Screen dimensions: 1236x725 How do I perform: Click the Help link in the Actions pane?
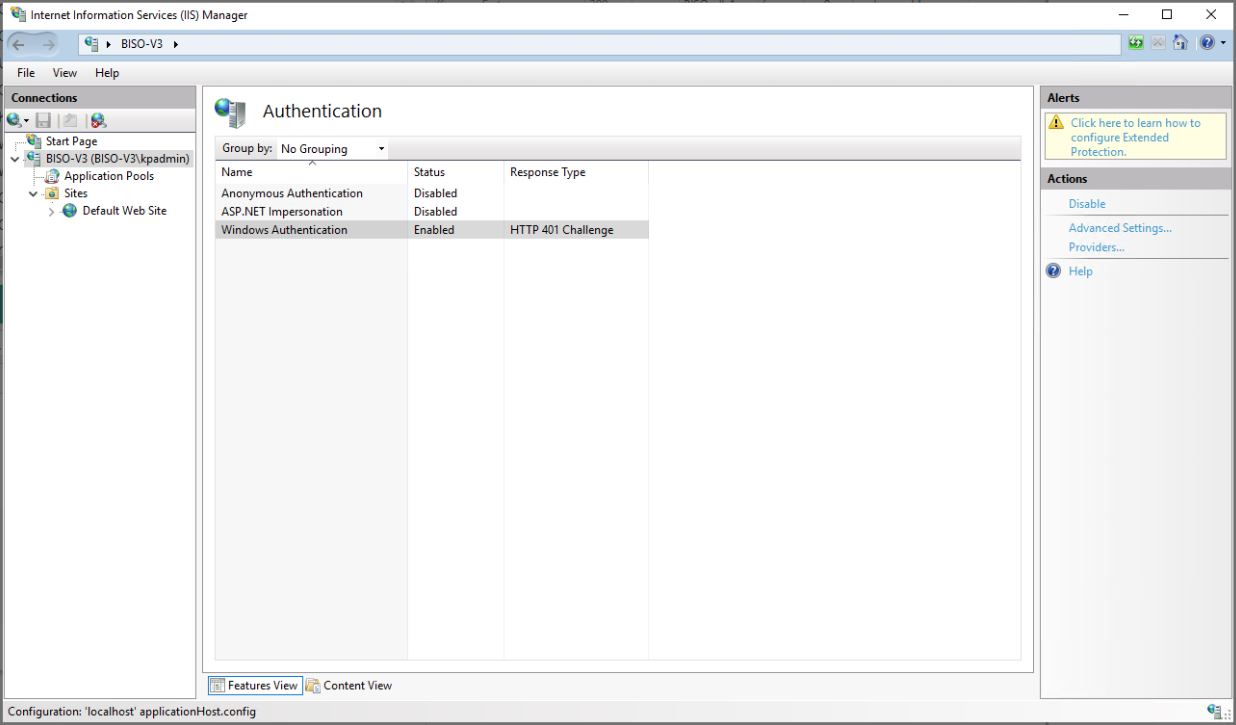tap(1080, 271)
